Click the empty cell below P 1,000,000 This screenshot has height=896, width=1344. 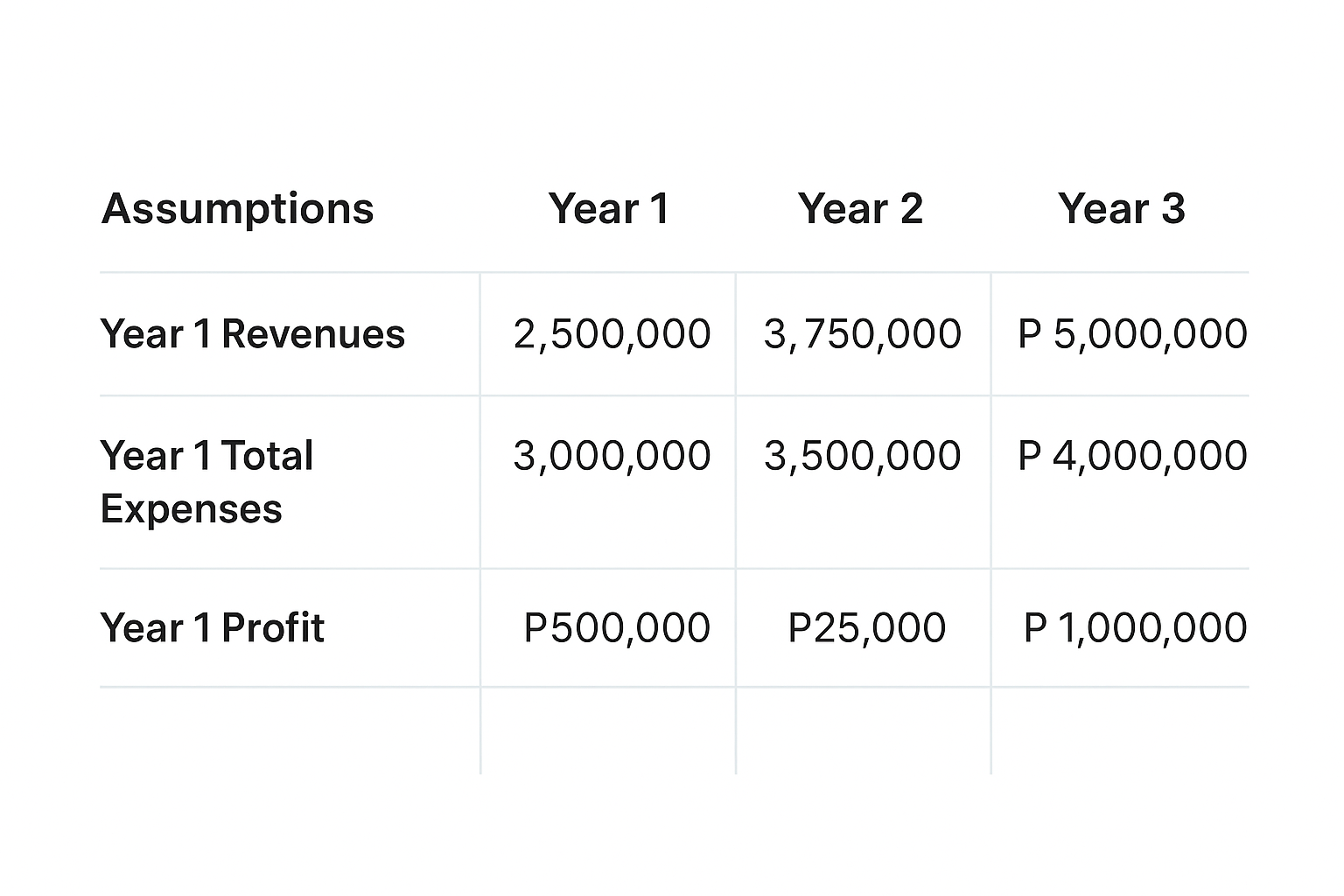pyautogui.click(x=1120, y=731)
